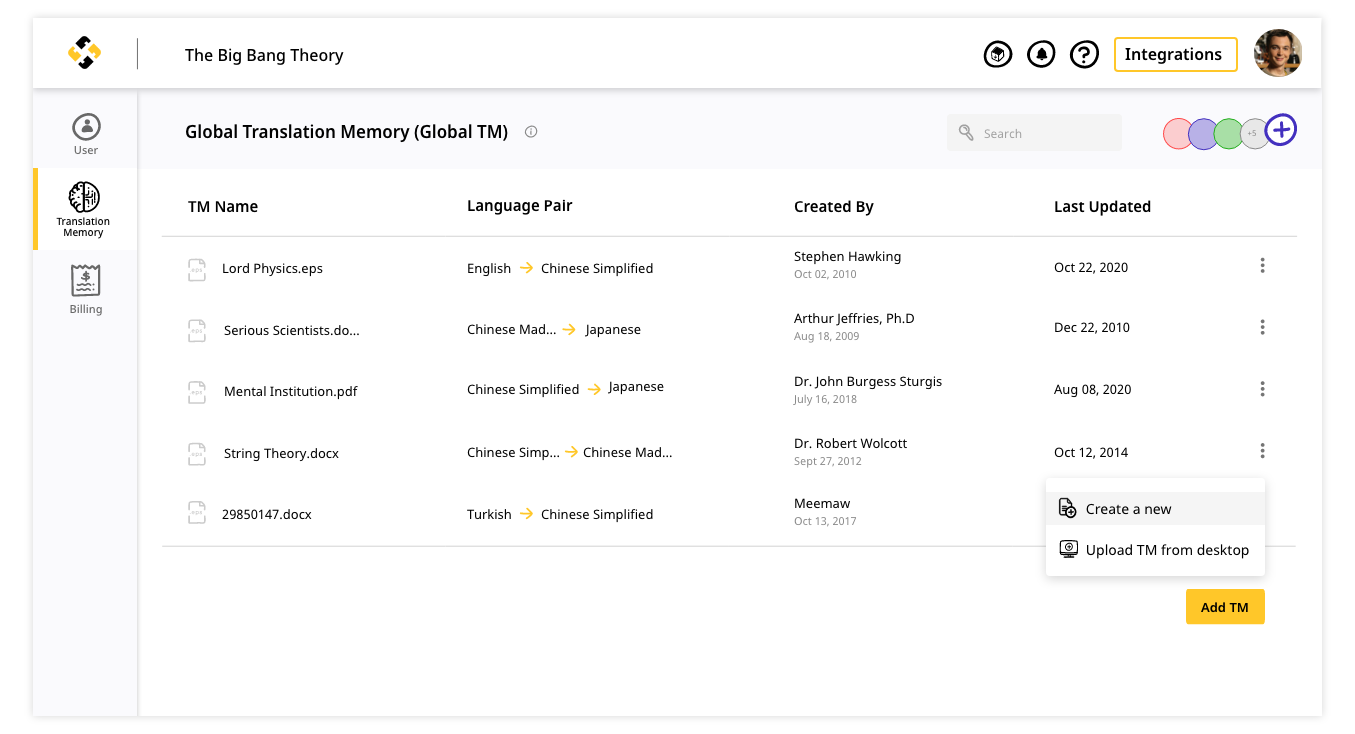Select the green member avatar circle

[1229, 134]
